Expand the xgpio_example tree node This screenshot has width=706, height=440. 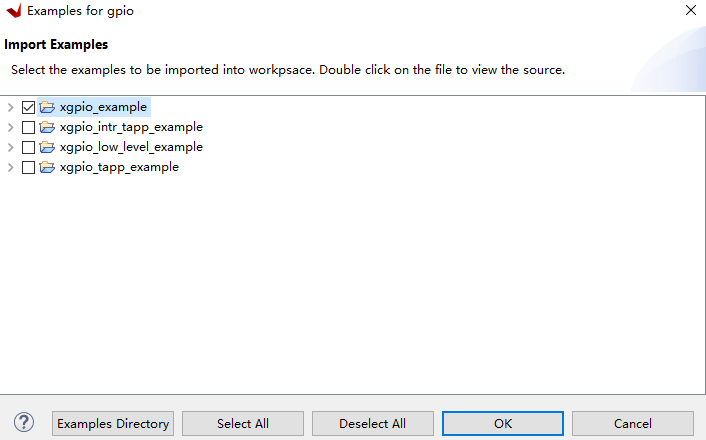tap(11, 107)
